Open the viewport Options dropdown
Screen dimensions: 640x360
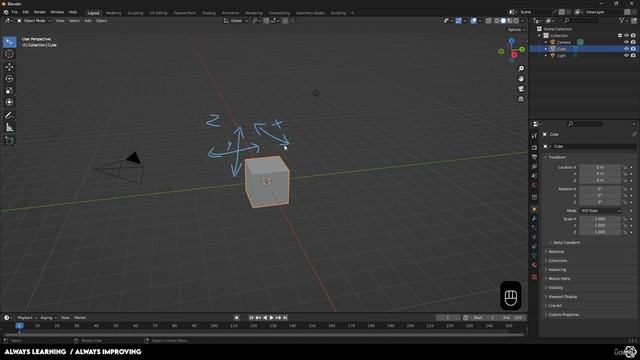tap(516, 30)
